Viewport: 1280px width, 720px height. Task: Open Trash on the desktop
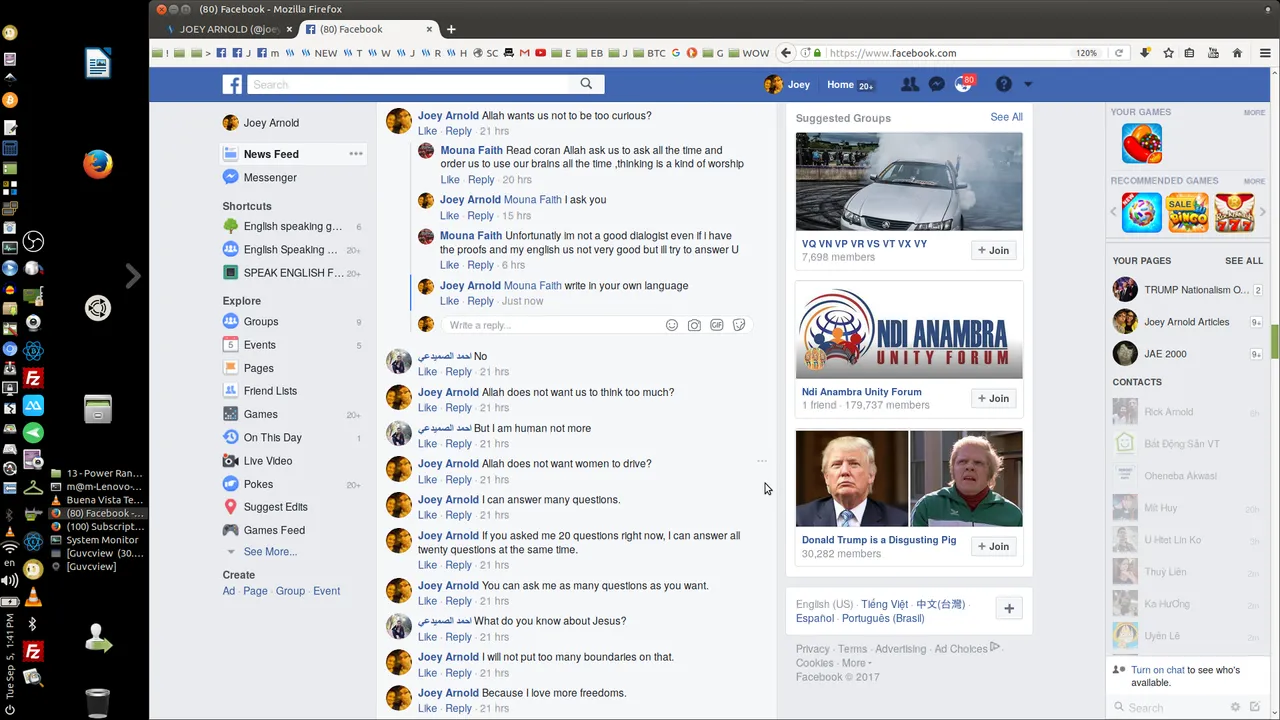[97, 703]
